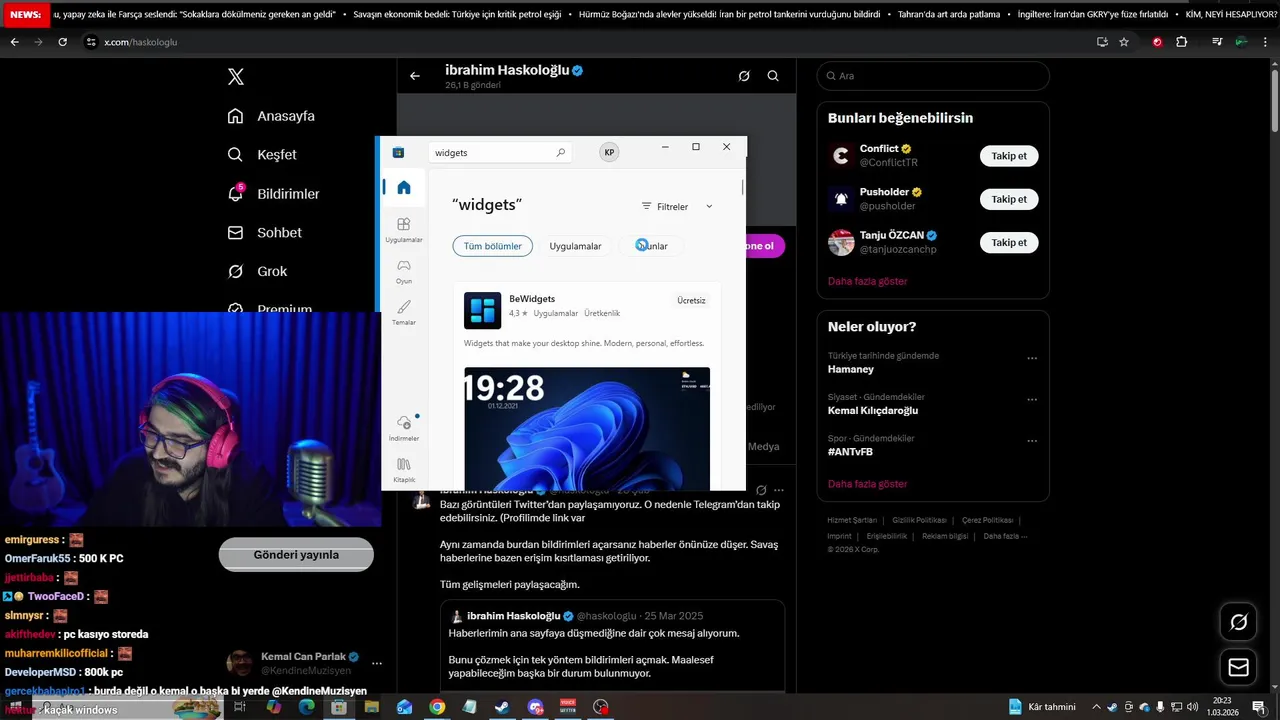Image resolution: width=1280 pixels, height=720 pixels.
Task: Click the search icon in X profile header
Action: coord(773,76)
